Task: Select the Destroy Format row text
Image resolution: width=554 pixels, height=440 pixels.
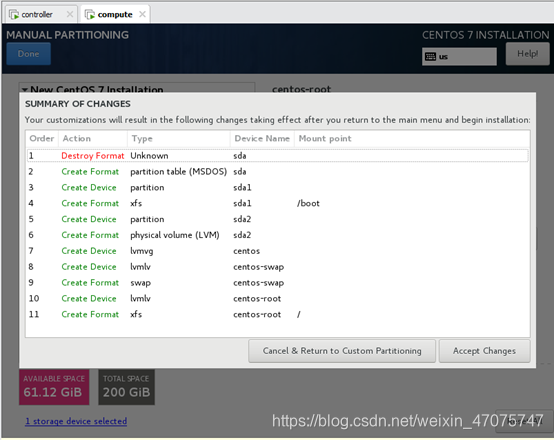Action: click(93, 156)
